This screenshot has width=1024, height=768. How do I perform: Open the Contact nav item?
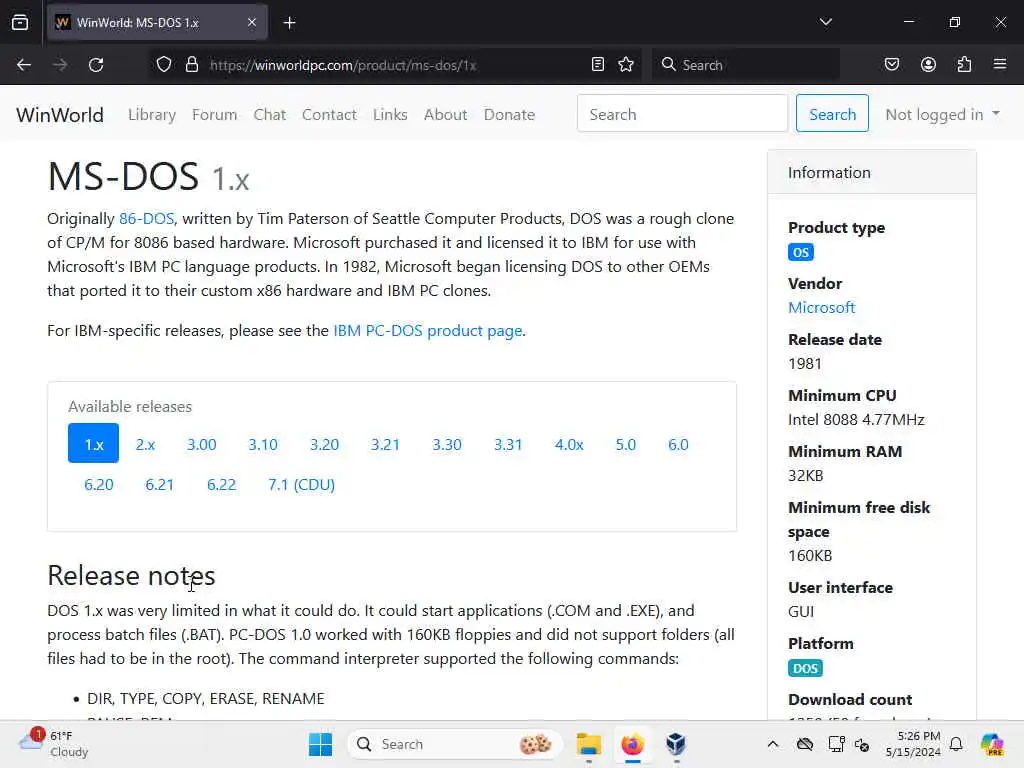[x=329, y=115]
